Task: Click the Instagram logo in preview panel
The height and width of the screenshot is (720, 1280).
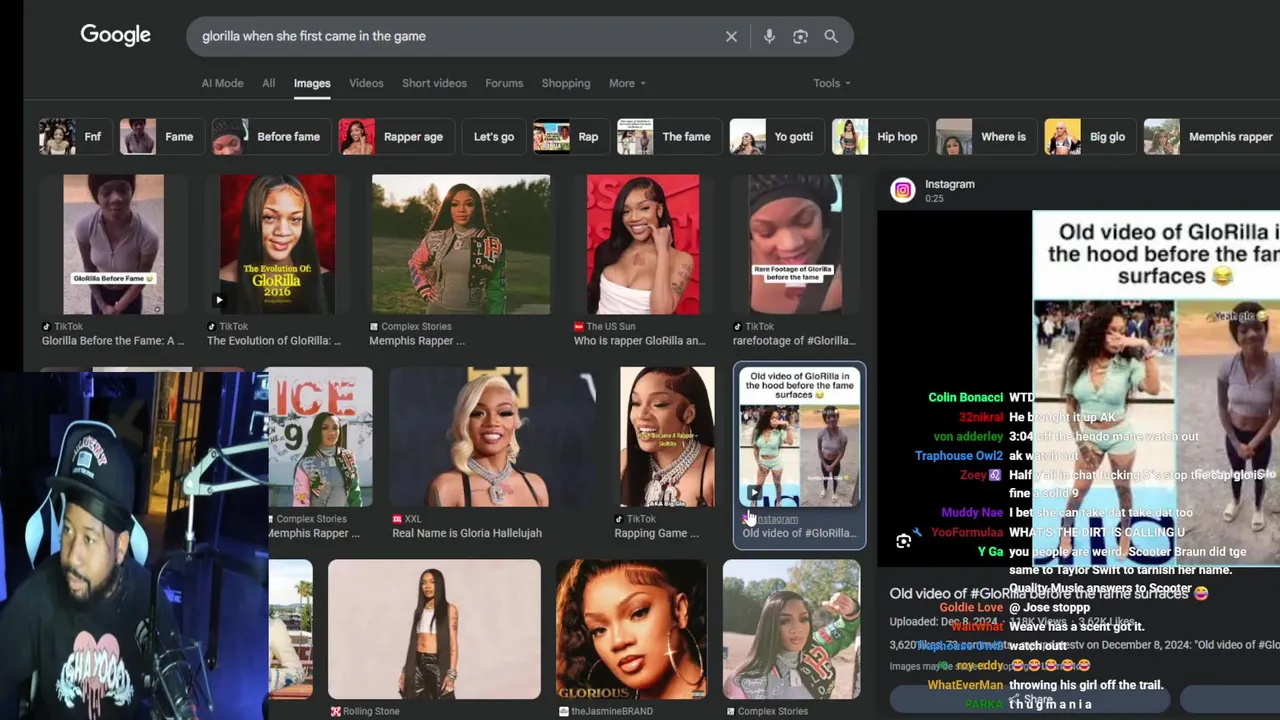Action: click(903, 190)
